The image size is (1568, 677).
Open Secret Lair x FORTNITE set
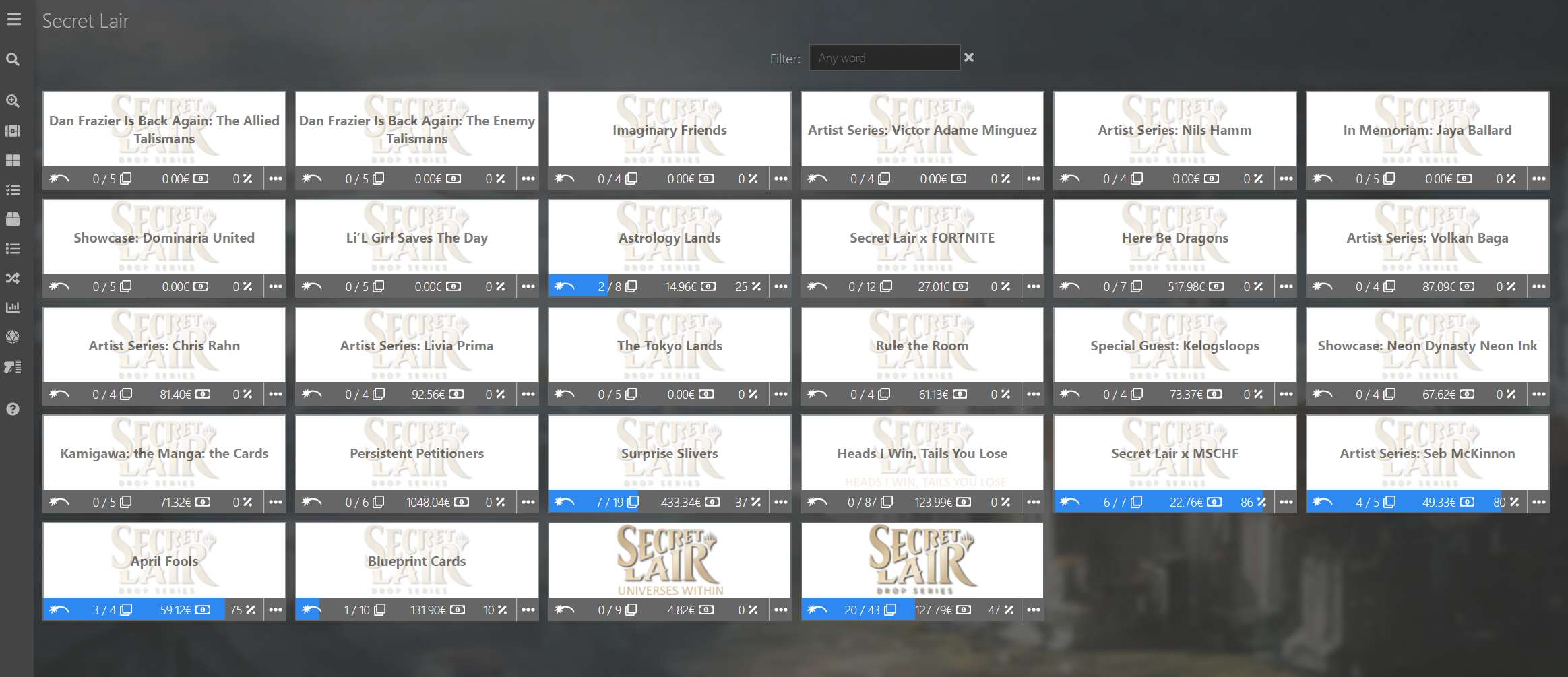(x=922, y=237)
